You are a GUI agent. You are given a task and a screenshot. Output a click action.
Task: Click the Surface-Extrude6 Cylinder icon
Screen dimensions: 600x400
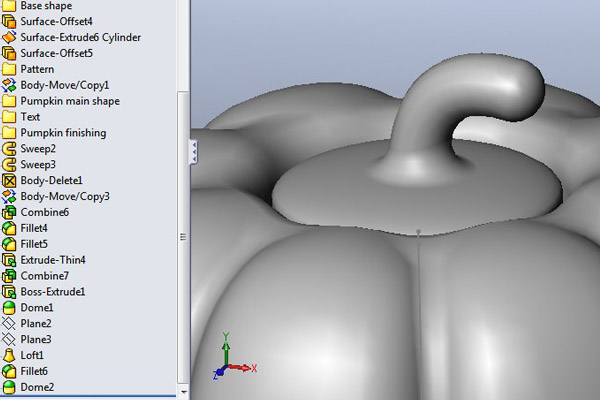9,37
